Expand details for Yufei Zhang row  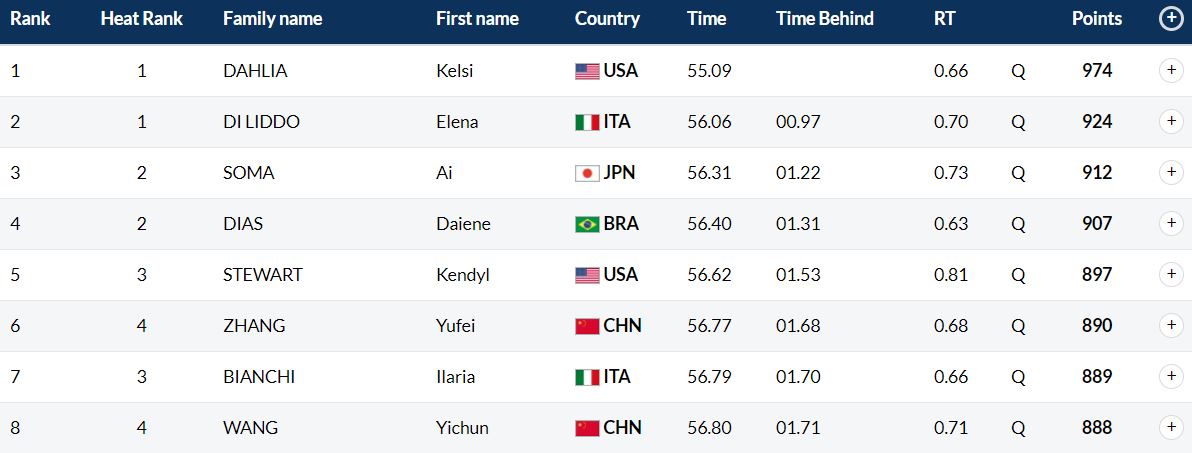point(1171,325)
